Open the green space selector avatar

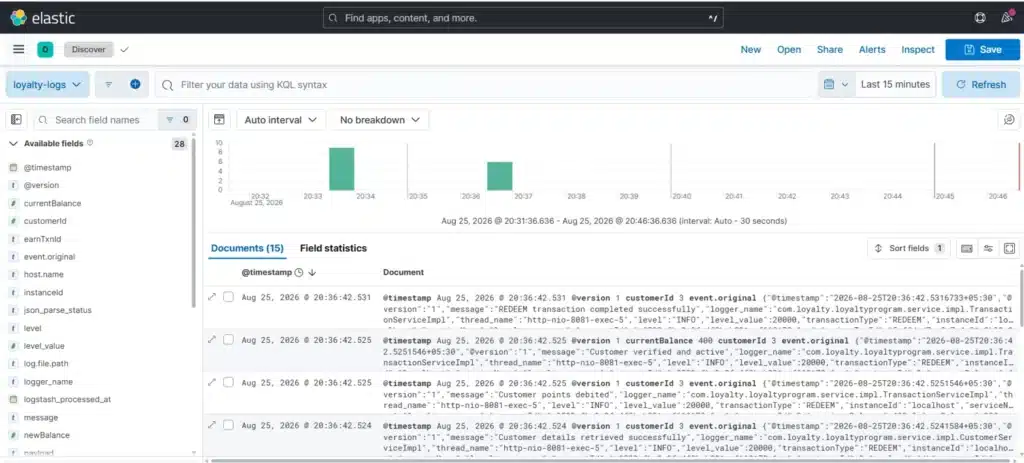tap(45, 50)
